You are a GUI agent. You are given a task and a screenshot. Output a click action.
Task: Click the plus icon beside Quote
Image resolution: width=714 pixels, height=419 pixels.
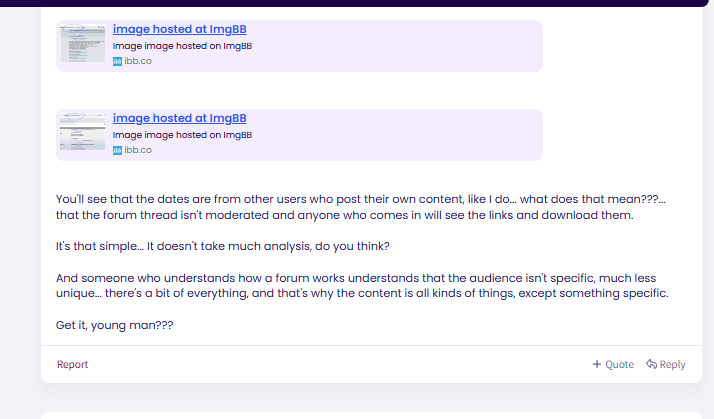(597, 364)
